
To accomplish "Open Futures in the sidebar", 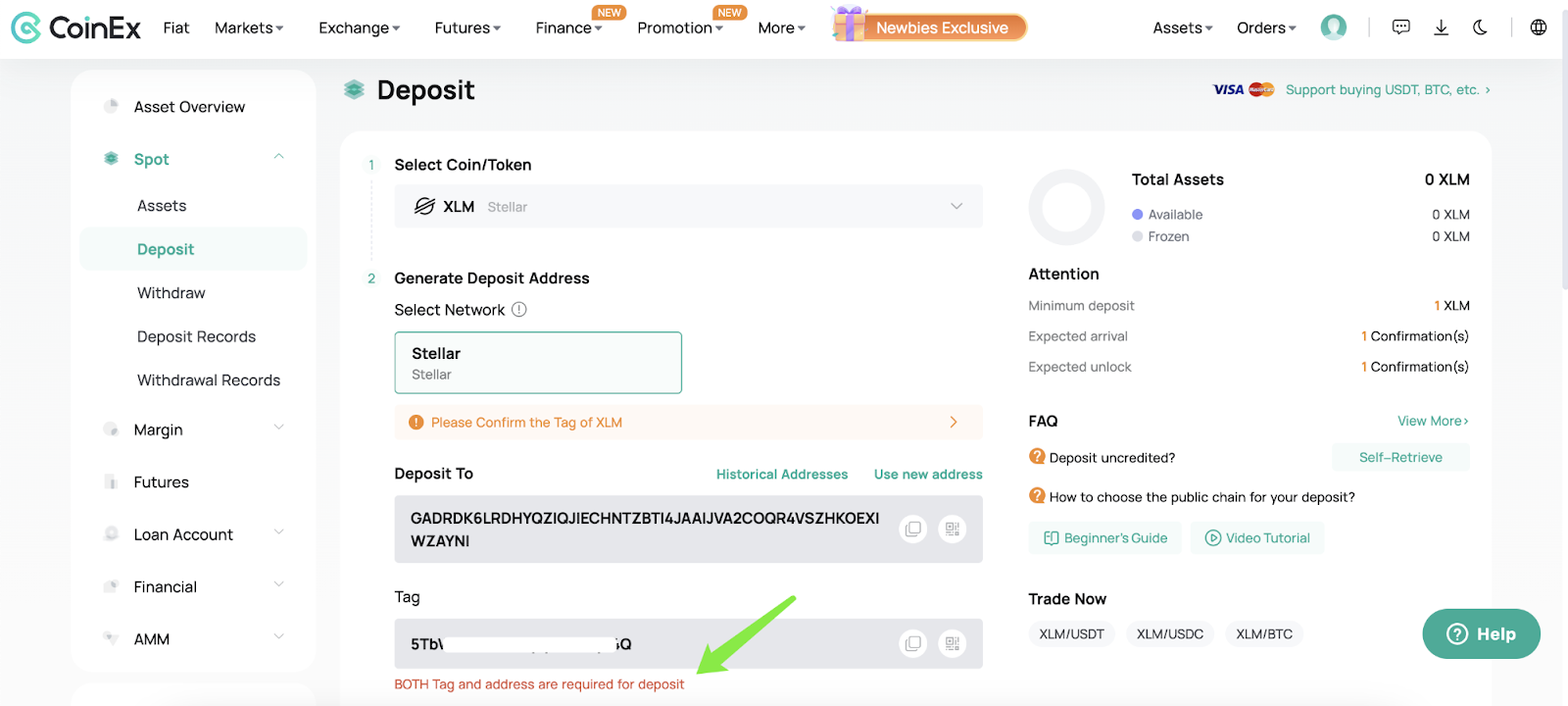I will point(162,481).
